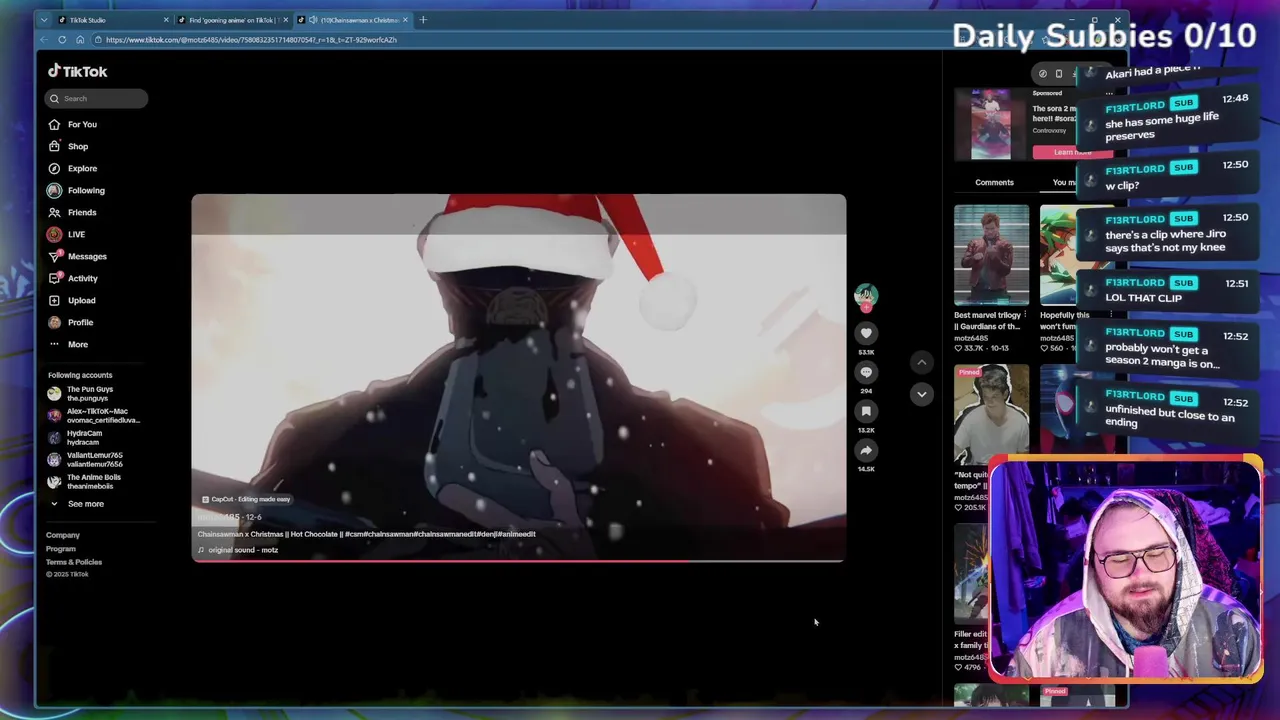Open the compass icon in floating toolbar
The height and width of the screenshot is (720, 1280).
tap(1042, 73)
